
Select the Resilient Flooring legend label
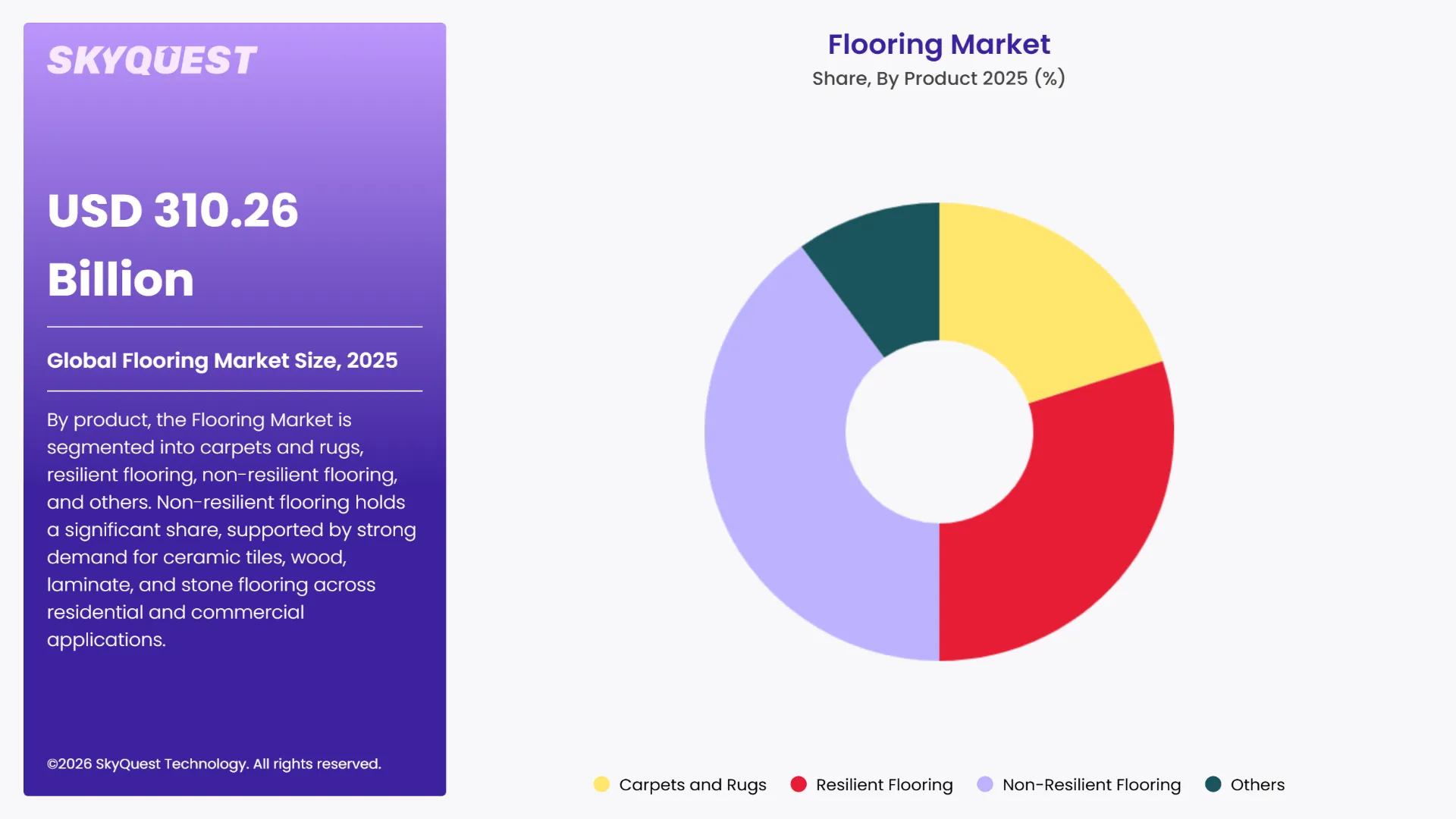point(884,785)
